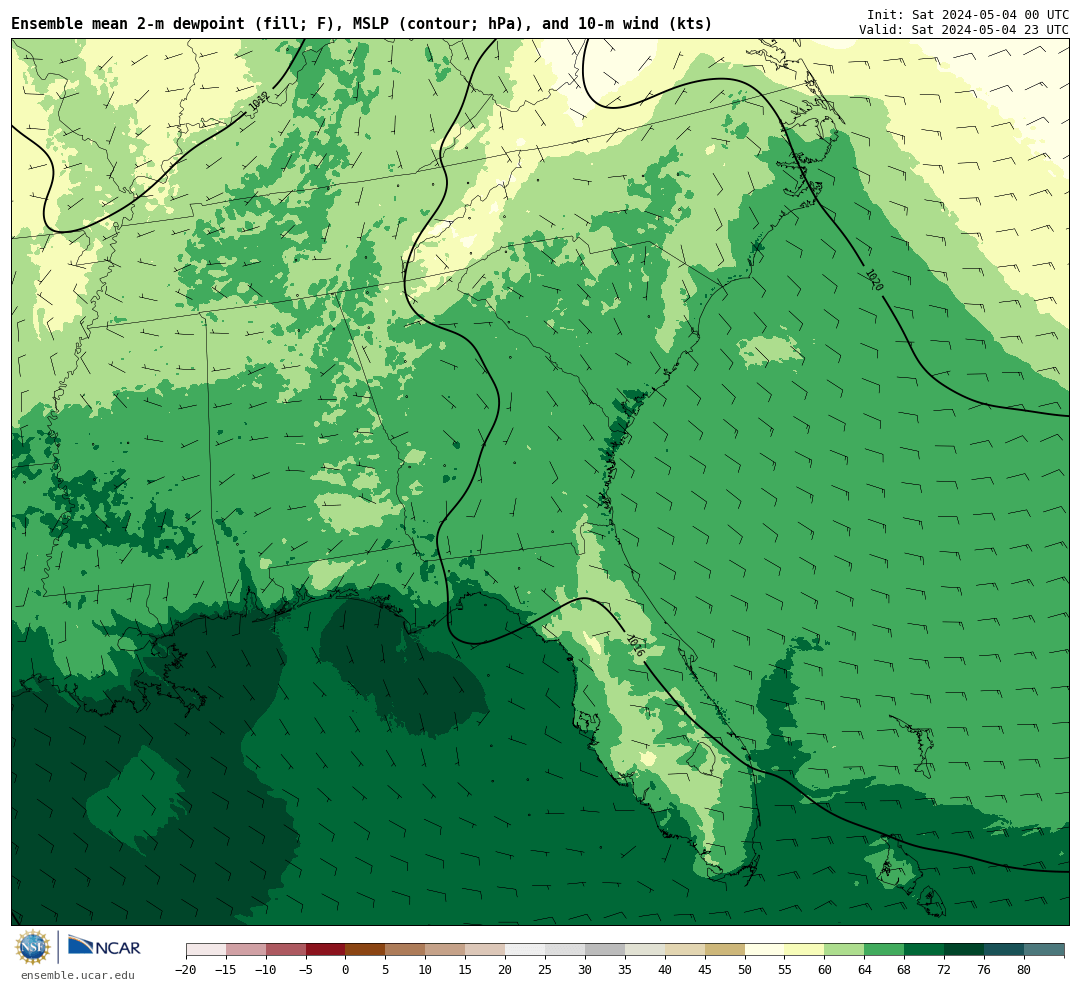Select the 45 to 50 khaki swatch
The width and height of the screenshot is (1080, 988).
(725, 950)
